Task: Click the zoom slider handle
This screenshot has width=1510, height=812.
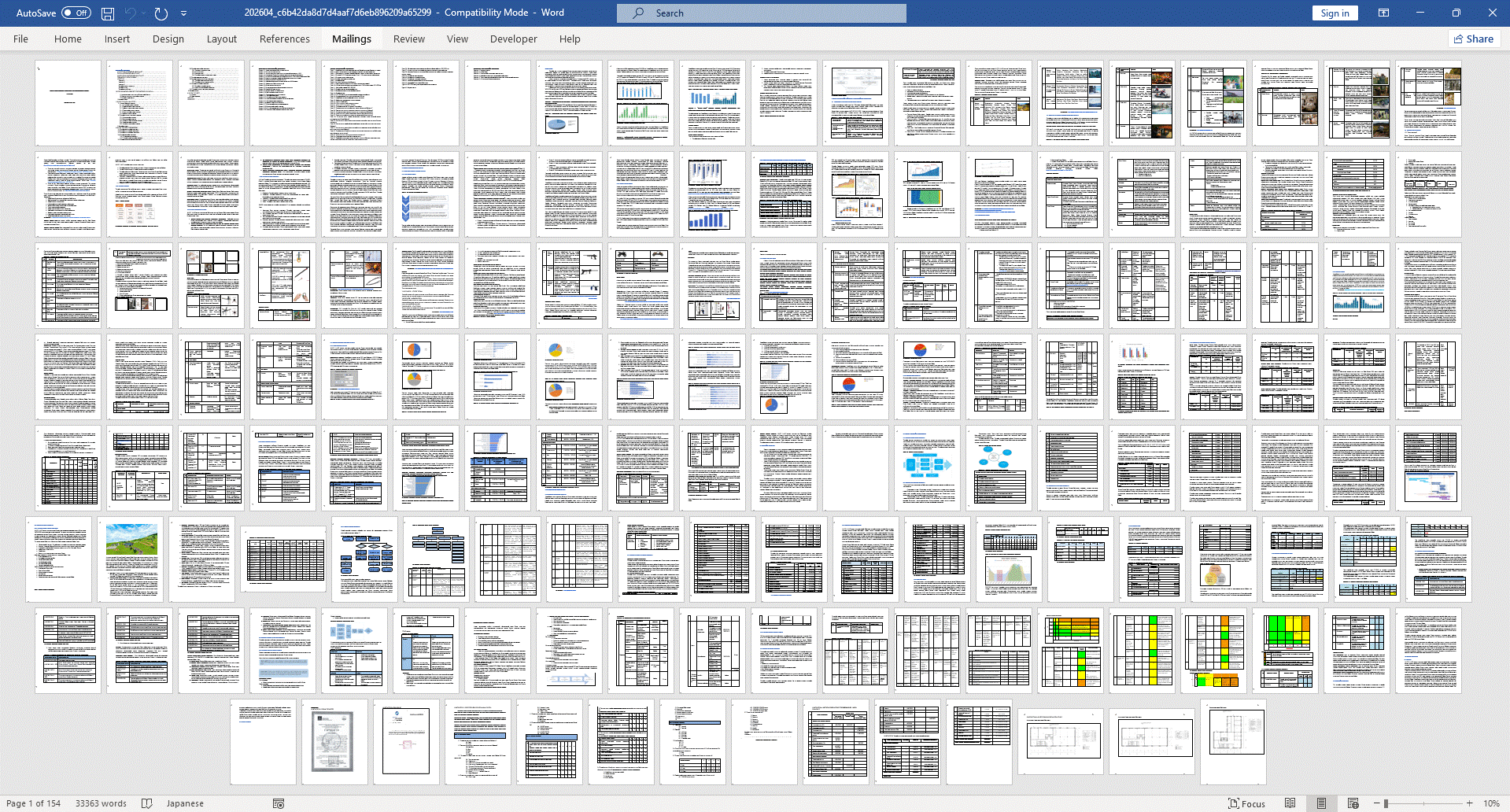Action: [x=1386, y=803]
